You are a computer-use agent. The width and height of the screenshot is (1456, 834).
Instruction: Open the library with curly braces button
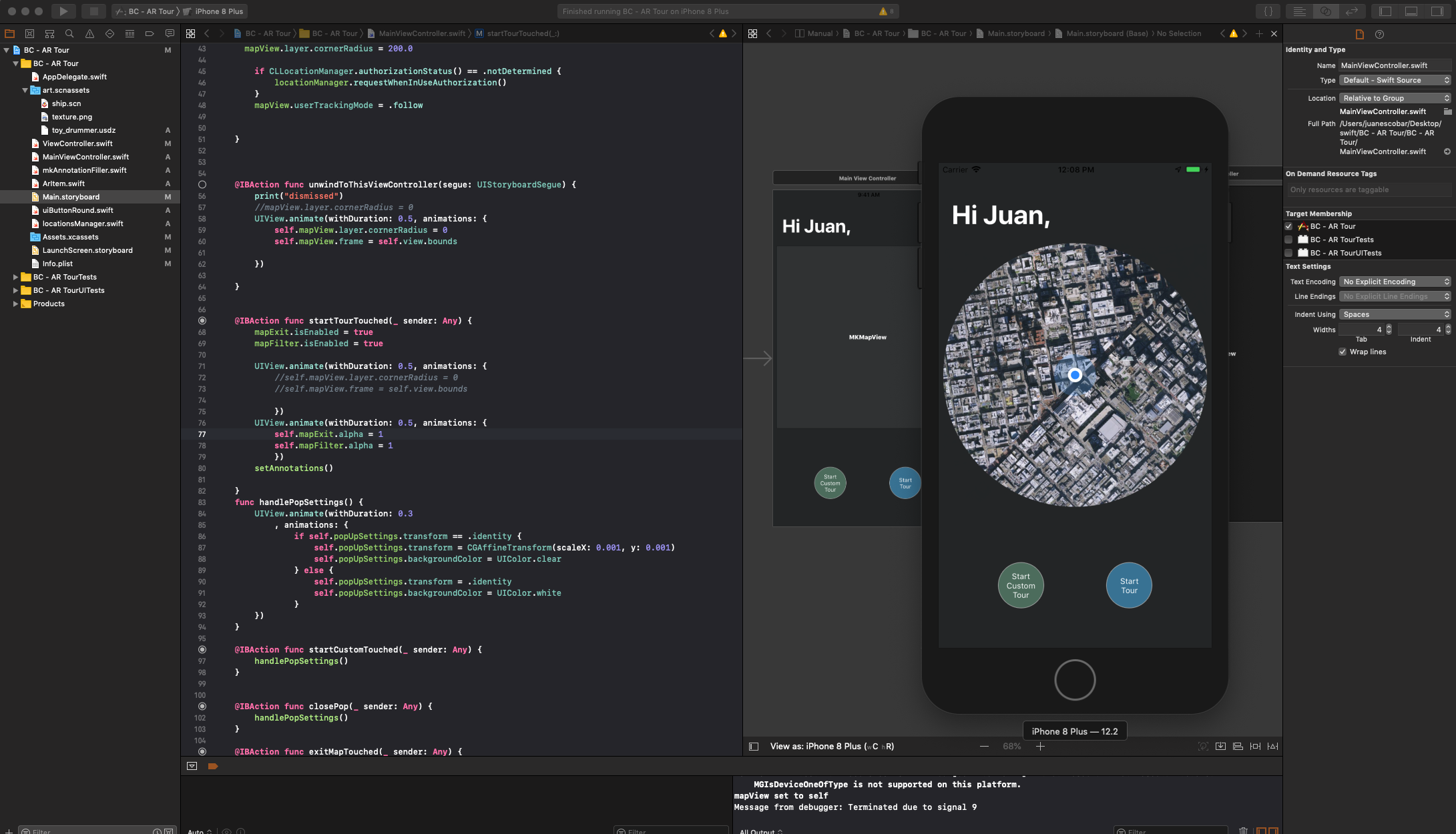(x=1268, y=11)
